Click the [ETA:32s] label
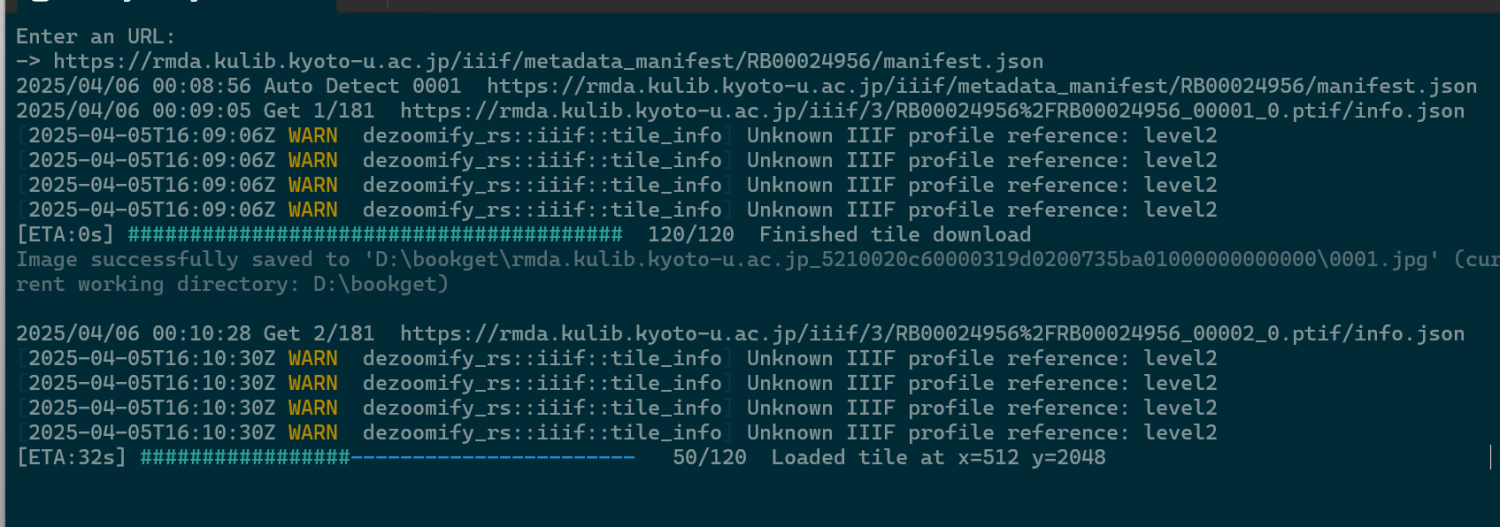This screenshot has height=527, width=1500. coord(71,458)
